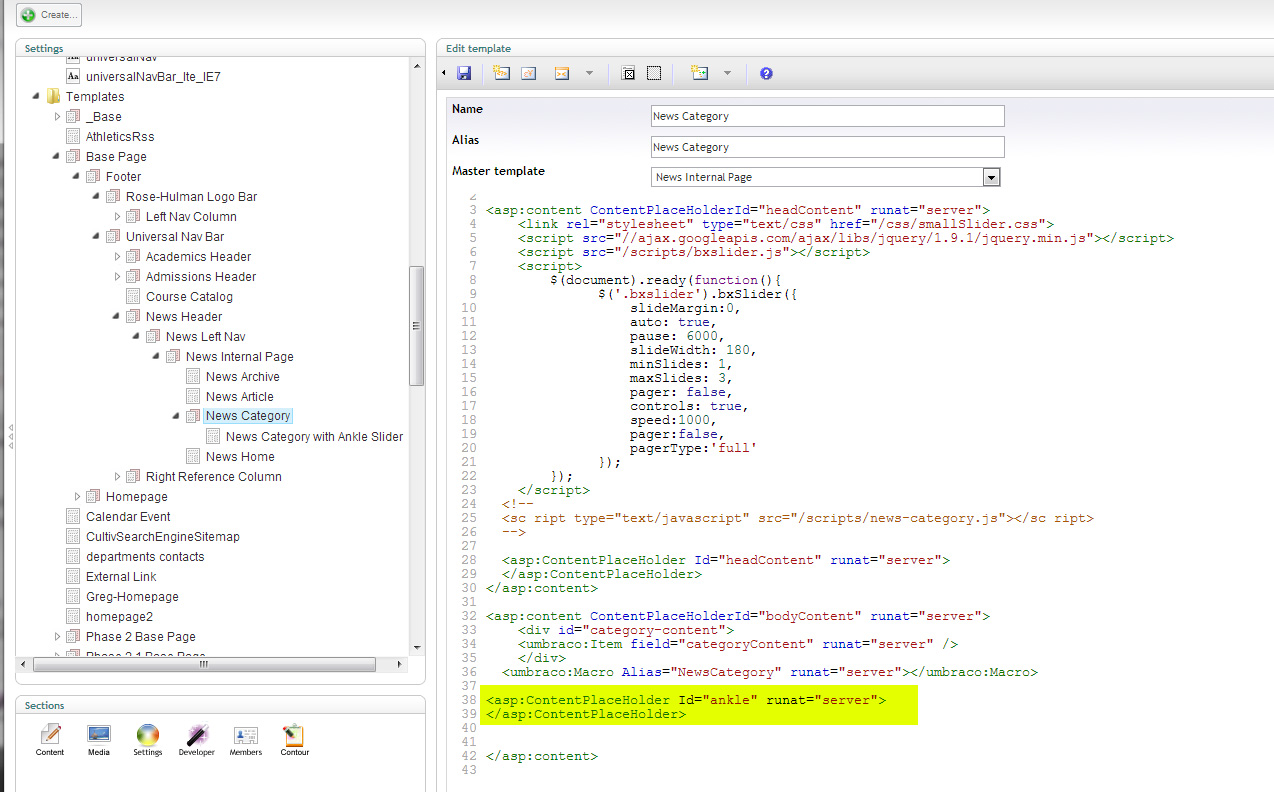This screenshot has width=1274, height=792.
Task: Expand the _Base template node
Action: click(57, 117)
